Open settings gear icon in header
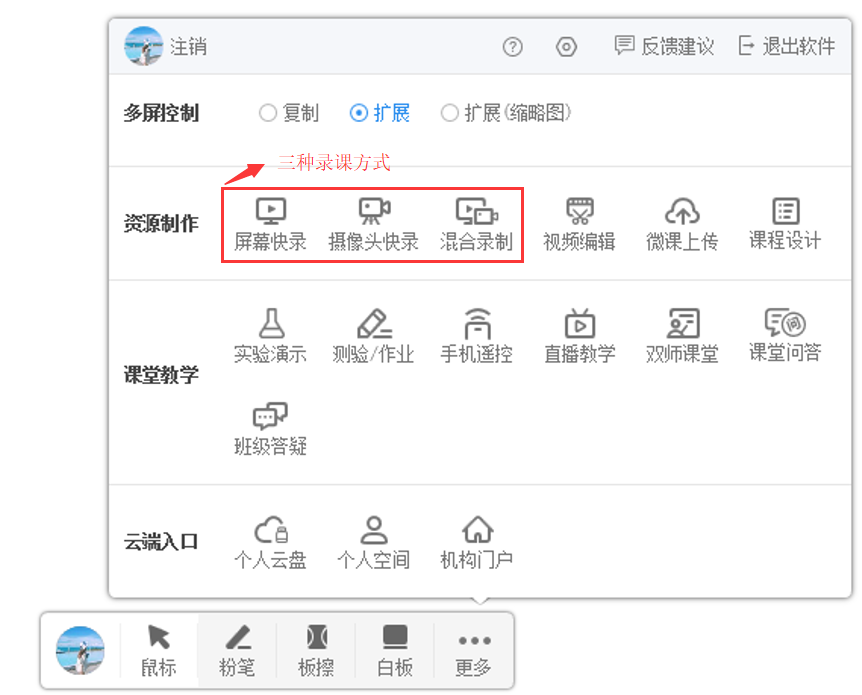862x695 pixels. pos(566,47)
